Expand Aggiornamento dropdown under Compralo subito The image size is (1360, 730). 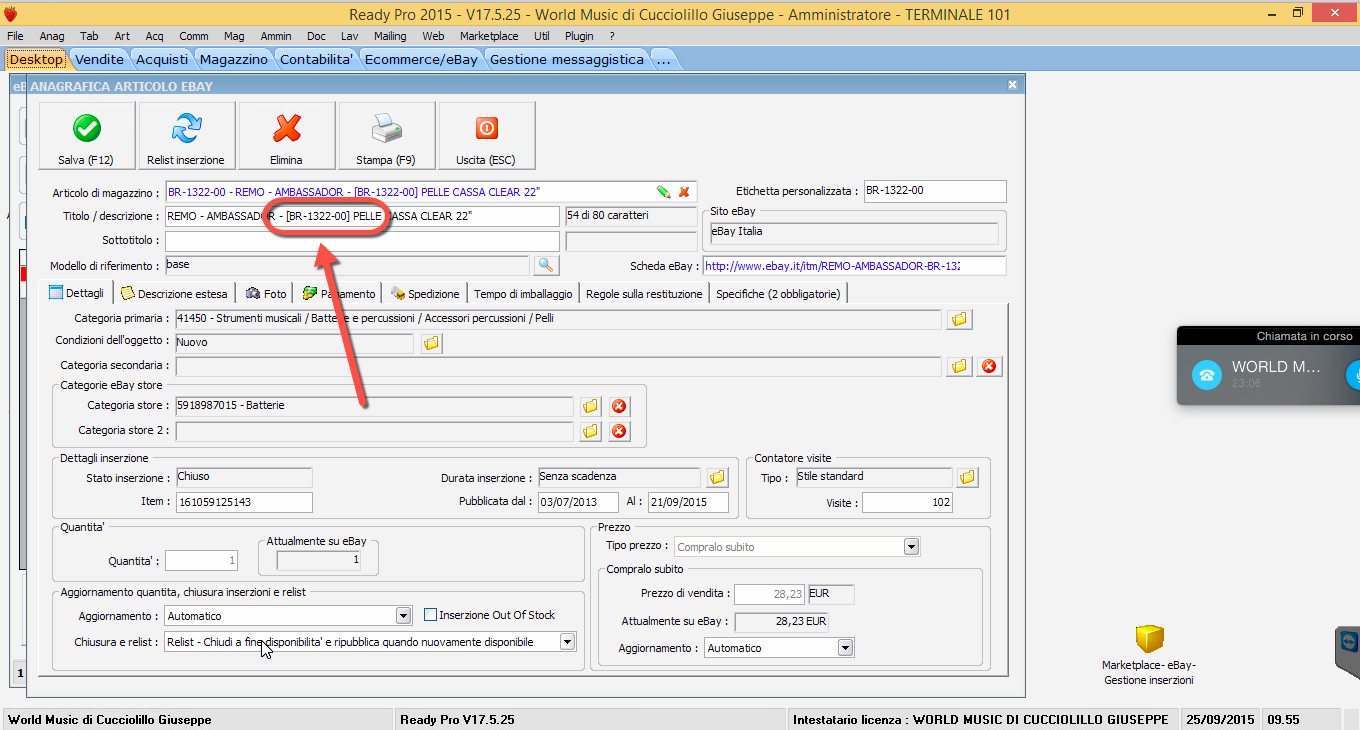click(x=846, y=648)
